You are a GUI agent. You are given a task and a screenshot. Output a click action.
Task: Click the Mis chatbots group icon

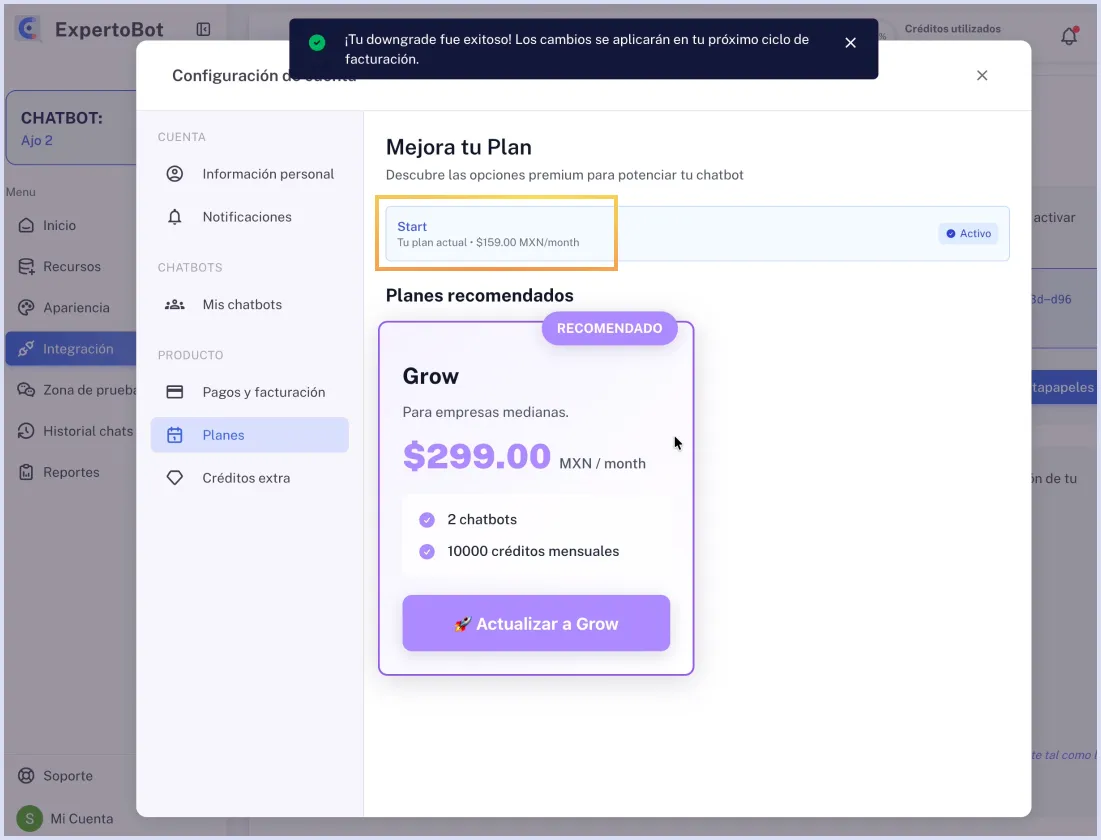175,305
